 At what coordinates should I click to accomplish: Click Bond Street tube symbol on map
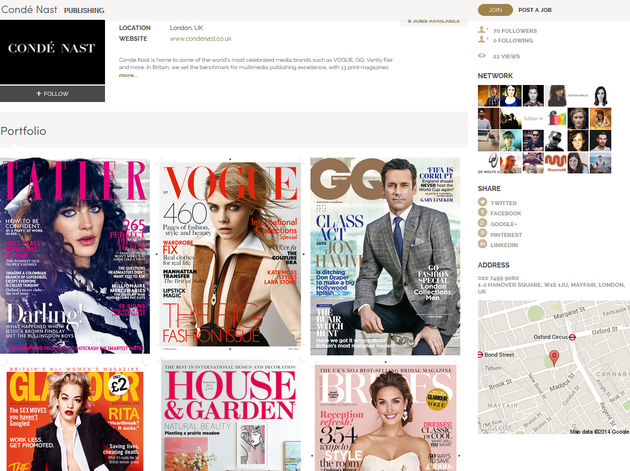pos(480,354)
